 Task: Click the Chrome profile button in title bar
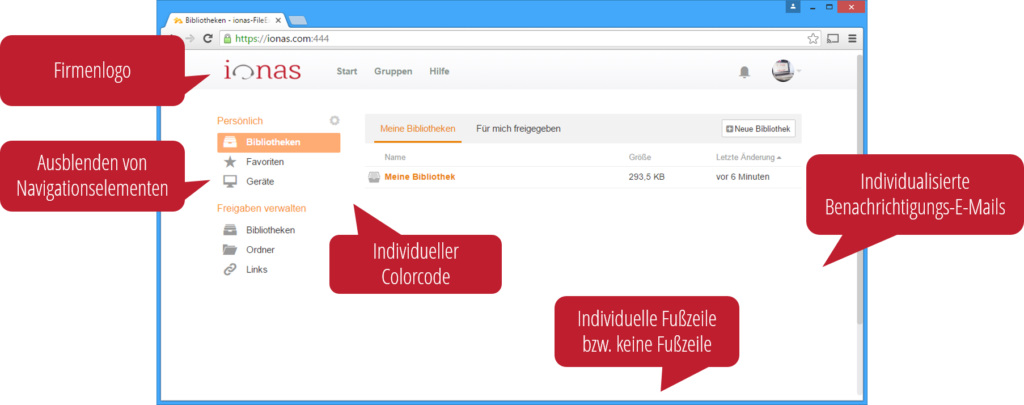pyautogui.click(x=793, y=7)
